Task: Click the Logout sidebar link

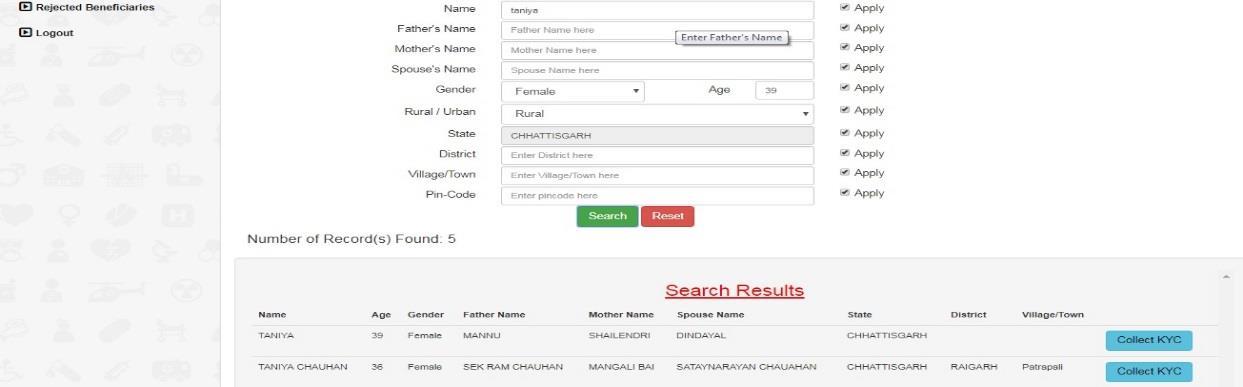Action: coord(47,33)
